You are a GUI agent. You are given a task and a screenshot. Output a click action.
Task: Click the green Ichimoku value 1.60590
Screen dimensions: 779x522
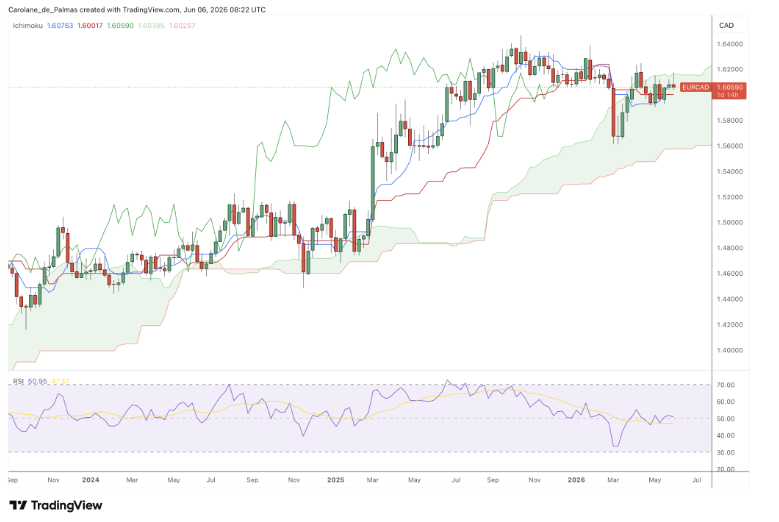(120, 25)
